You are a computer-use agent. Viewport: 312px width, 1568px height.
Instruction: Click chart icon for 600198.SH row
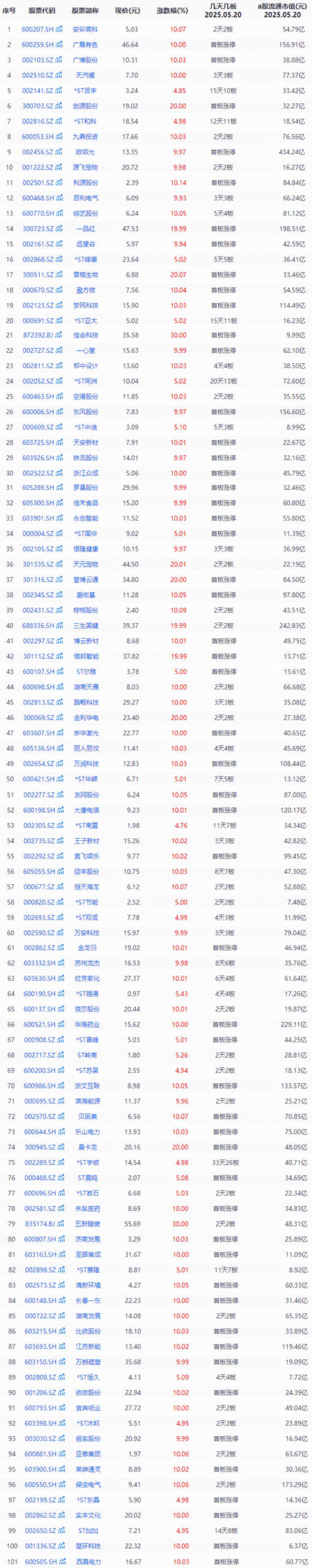(59, 810)
